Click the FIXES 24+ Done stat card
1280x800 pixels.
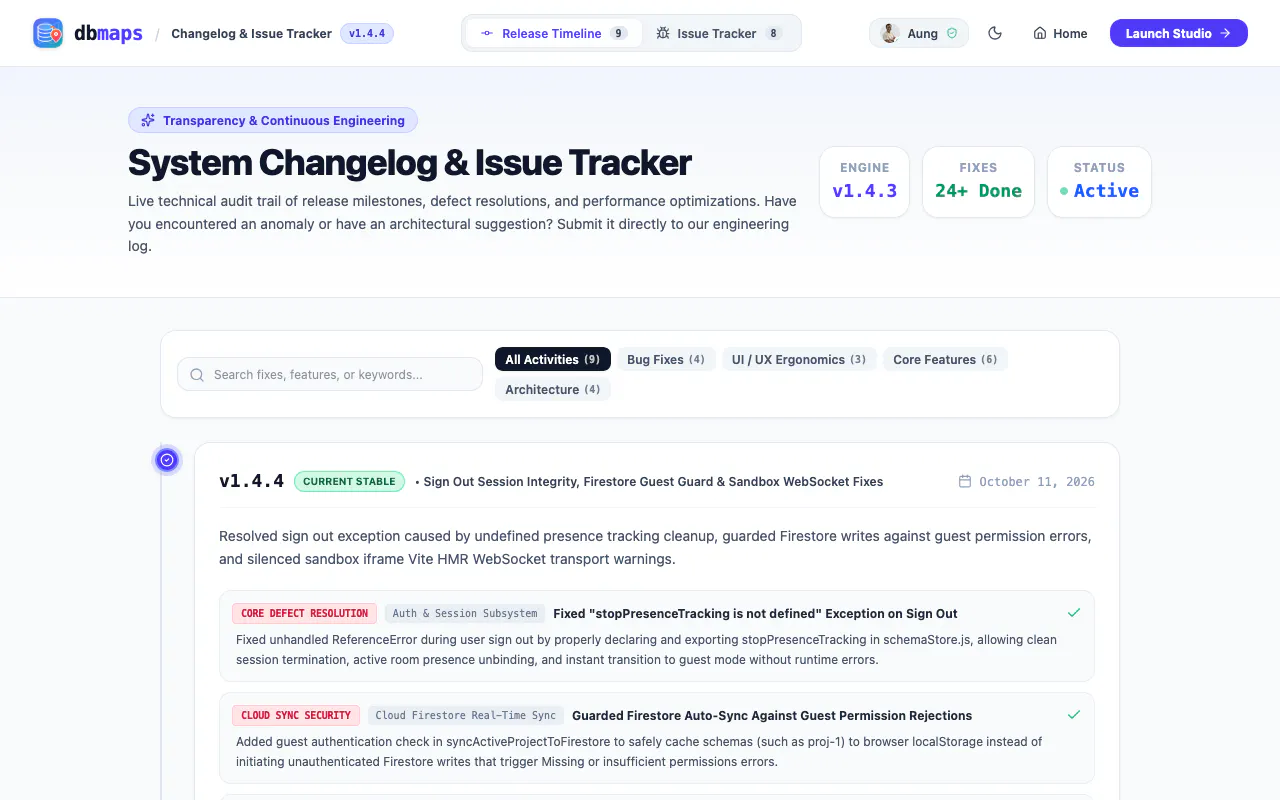(x=978, y=181)
